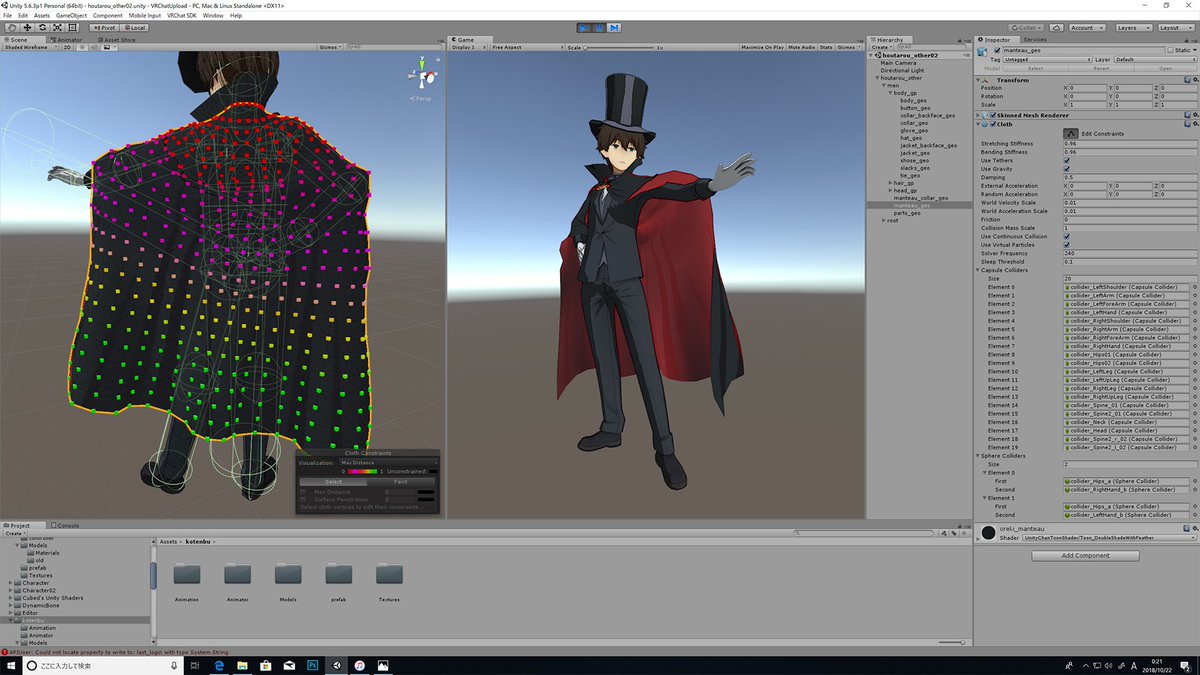Viewport: 1200px width, 675px height.
Task: Click the Stretching Stiffness value field
Action: click(1130, 143)
